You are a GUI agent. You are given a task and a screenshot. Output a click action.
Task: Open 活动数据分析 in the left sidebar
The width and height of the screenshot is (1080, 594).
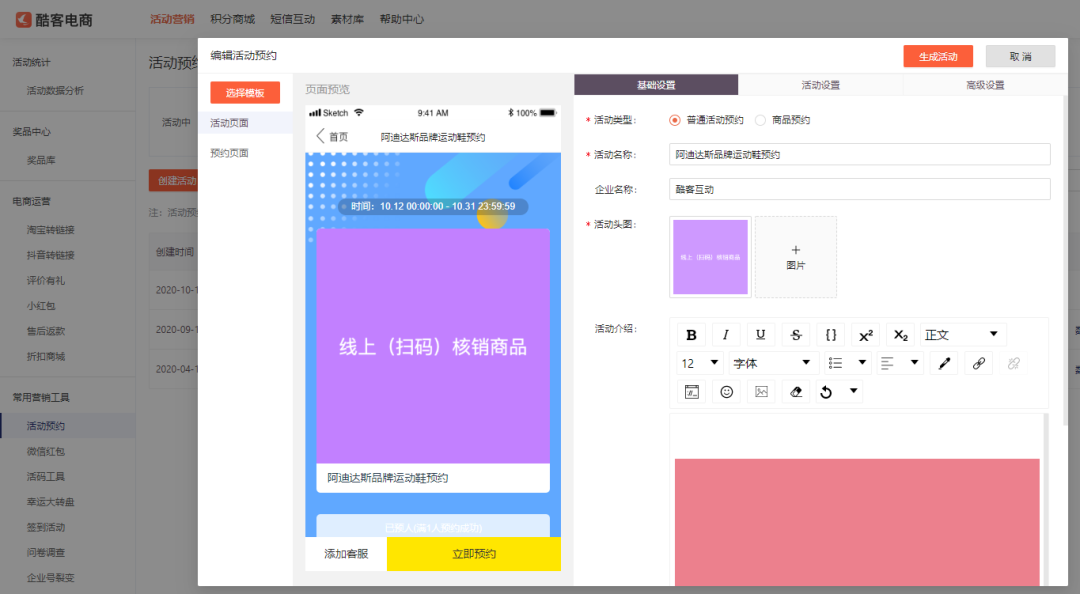click(55, 90)
